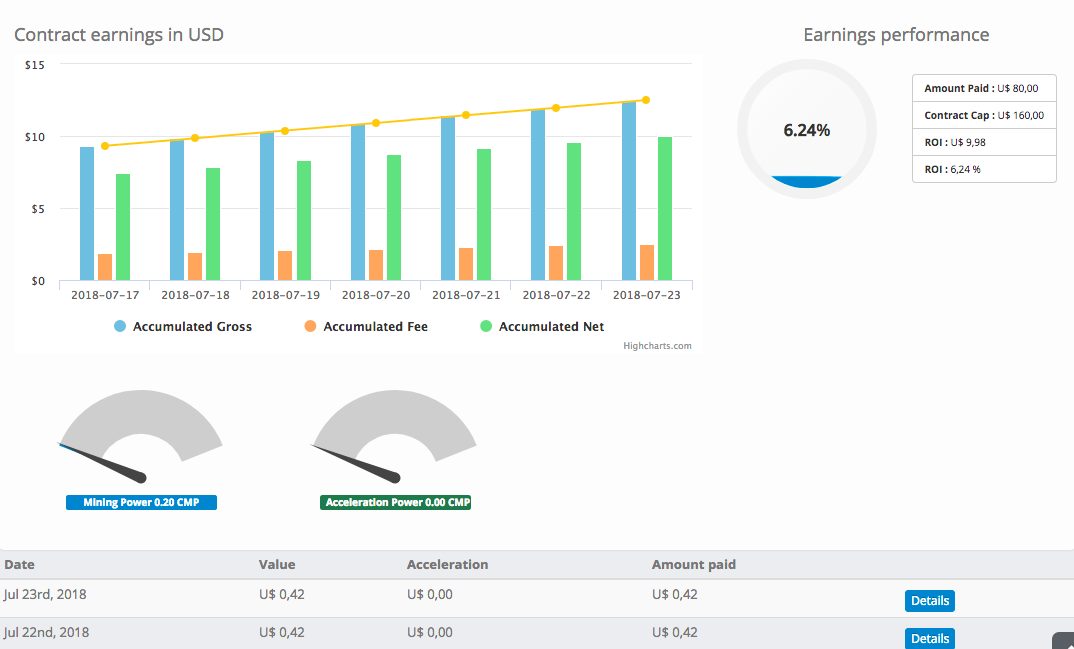This screenshot has width=1074, height=649.
Task: Open the Highcharts.com credit link
Action: pyautogui.click(x=657, y=346)
